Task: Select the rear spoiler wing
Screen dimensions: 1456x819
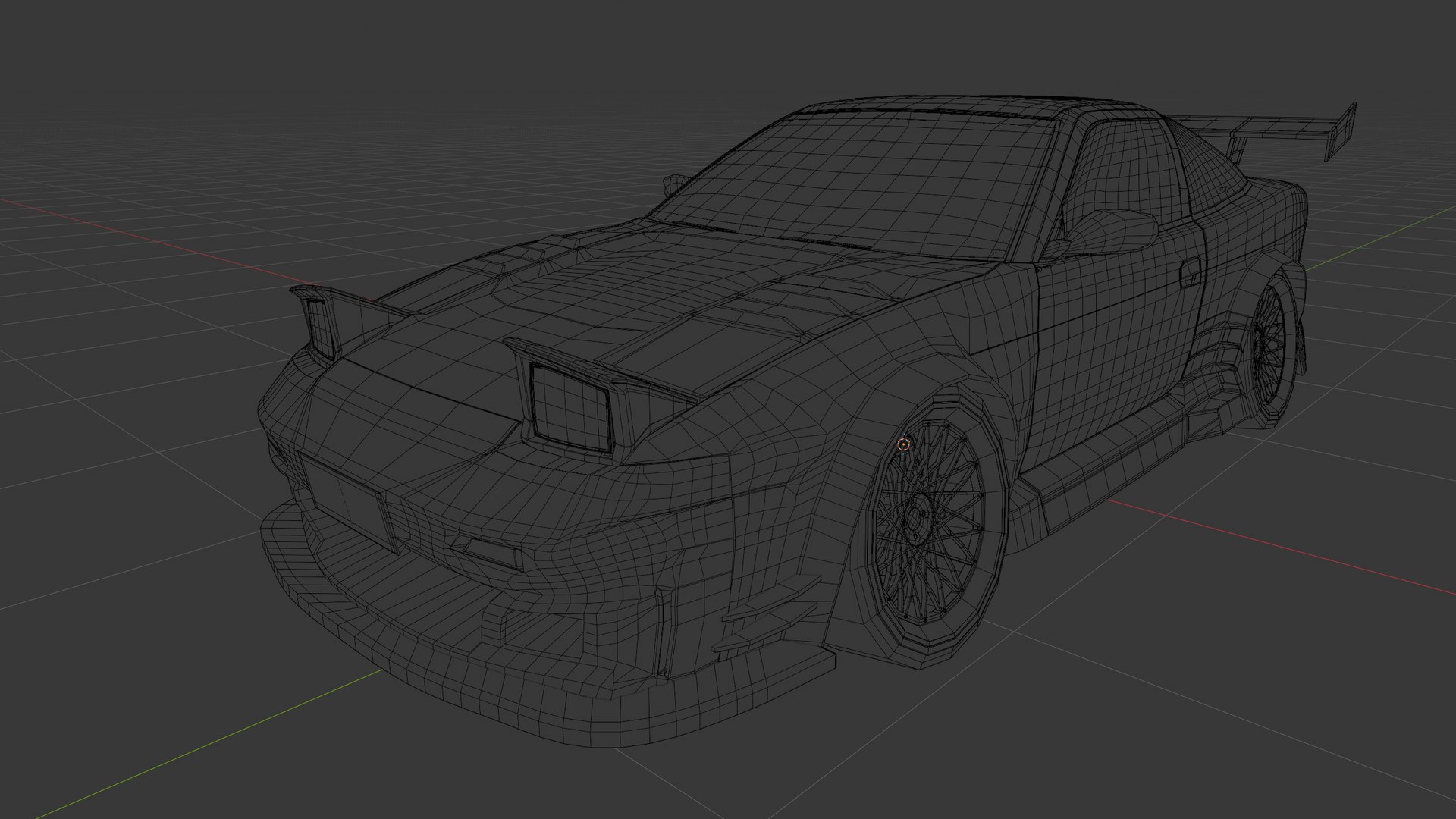Action: pyautogui.click(x=1266, y=133)
